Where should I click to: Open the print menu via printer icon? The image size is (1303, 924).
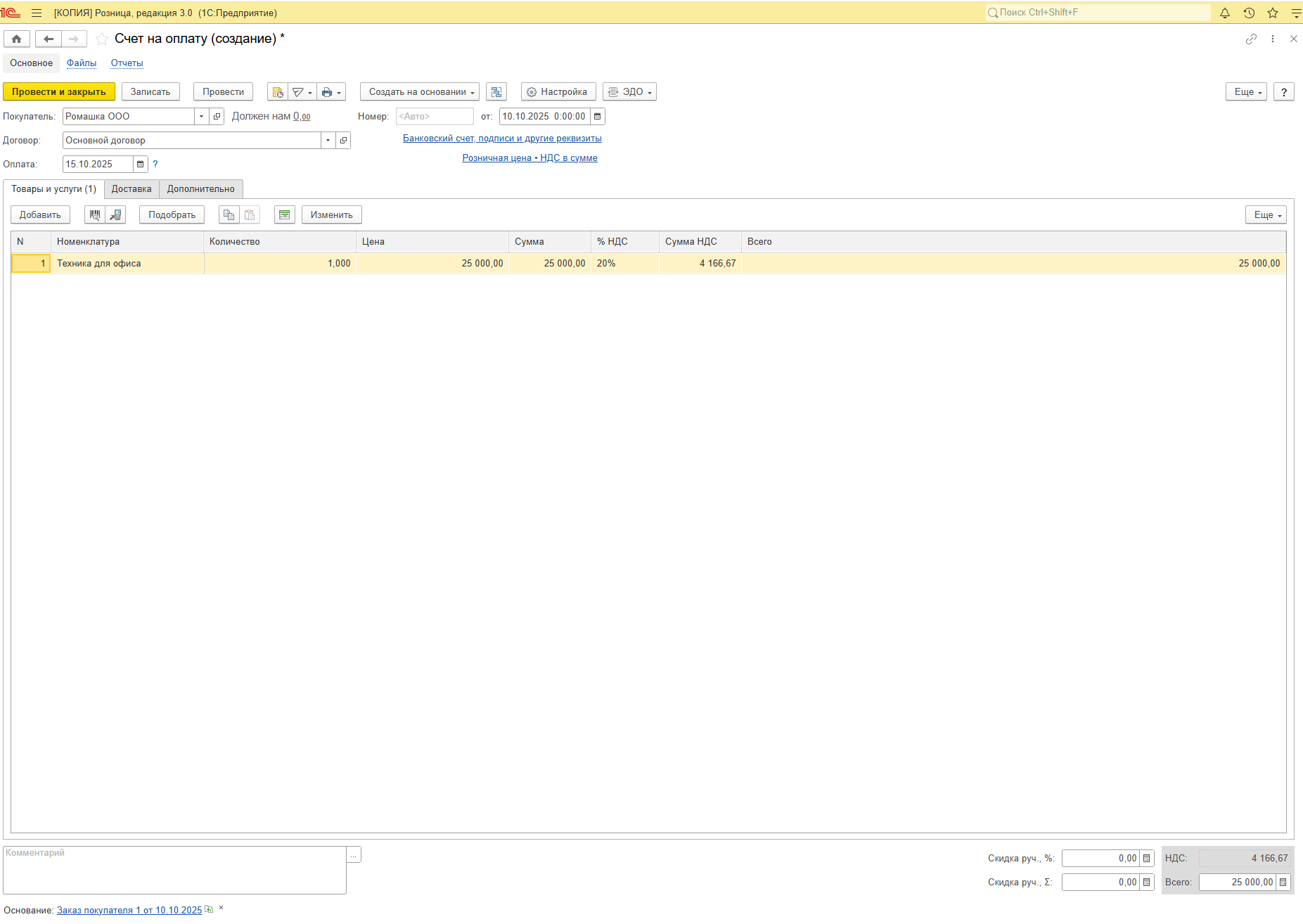[x=330, y=92]
